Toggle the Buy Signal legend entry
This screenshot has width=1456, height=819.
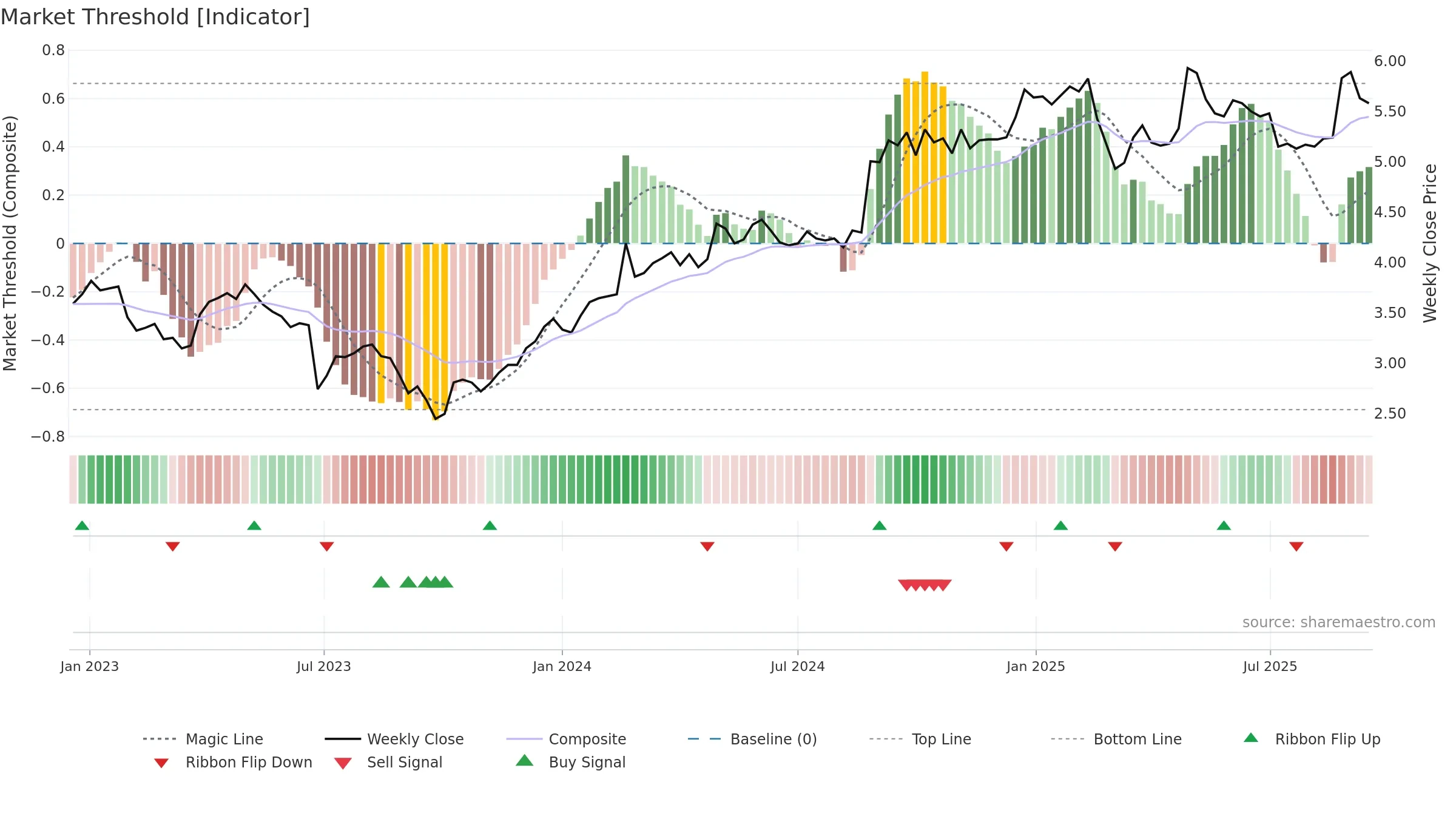point(570,762)
